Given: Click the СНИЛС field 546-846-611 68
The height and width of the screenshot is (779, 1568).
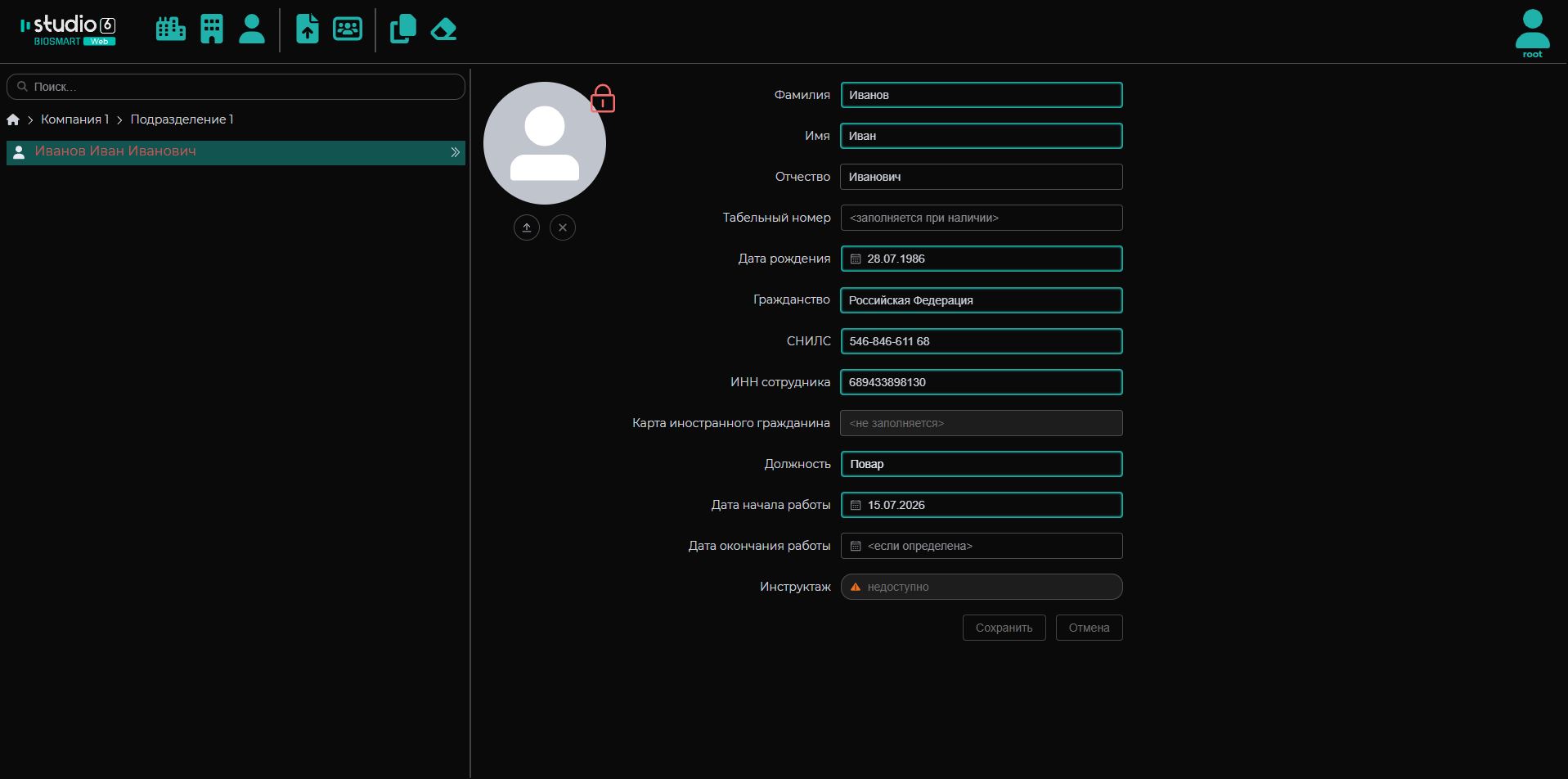Looking at the screenshot, I should tap(982, 341).
